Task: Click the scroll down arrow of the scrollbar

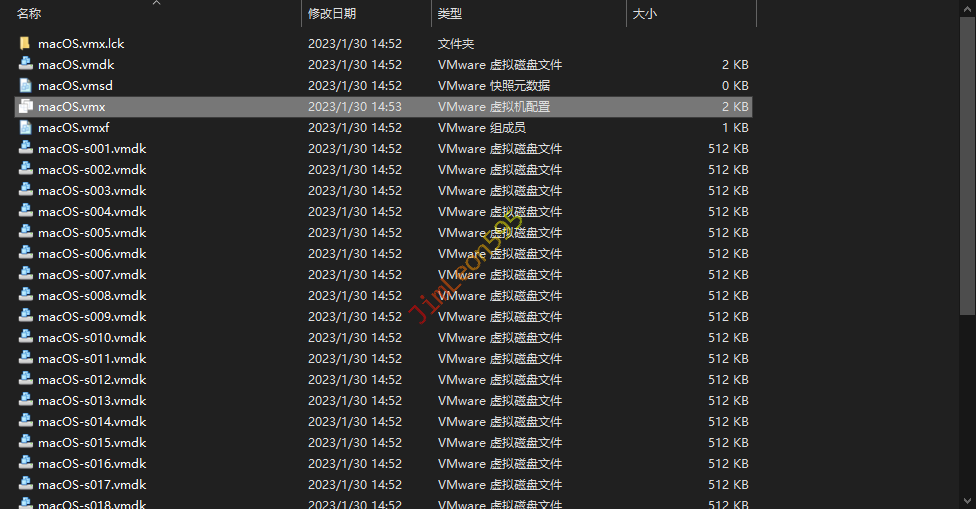Action: (x=967, y=501)
